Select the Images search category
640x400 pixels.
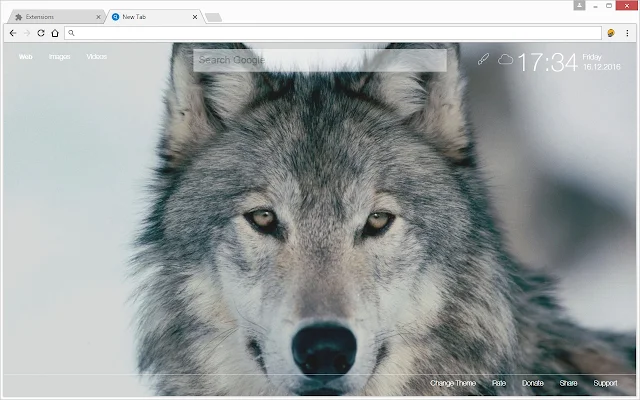click(x=60, y=57)
